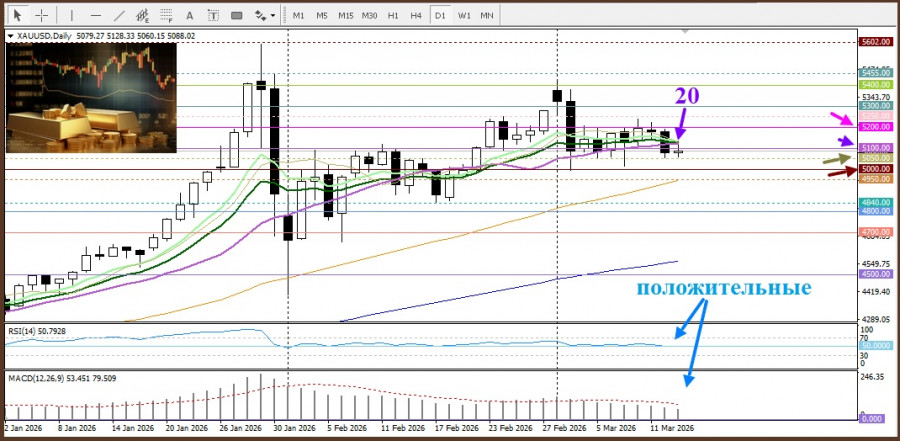900x441 pixels.
Task: Switch chart to W1 weekly timeframe
Action: (464, 16)
